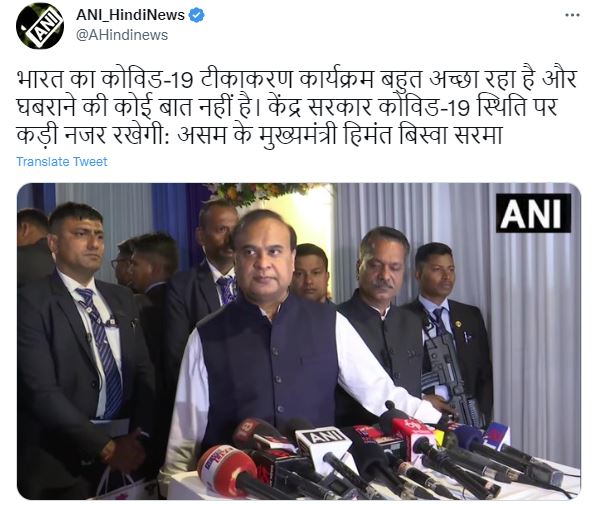The height and width of the screenshot is (505, 596).
Task: Click the blue verified badge
Action: [196, 16]
